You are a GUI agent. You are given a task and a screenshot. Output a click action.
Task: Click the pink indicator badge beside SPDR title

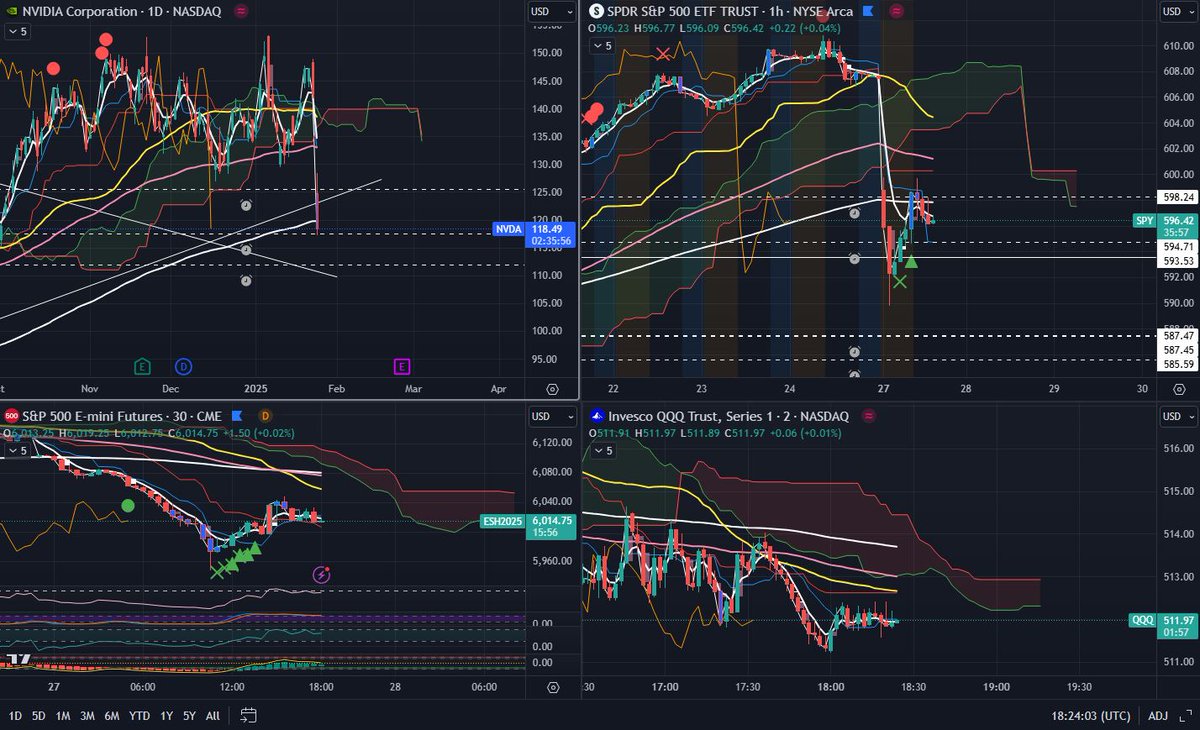point(895,11)
